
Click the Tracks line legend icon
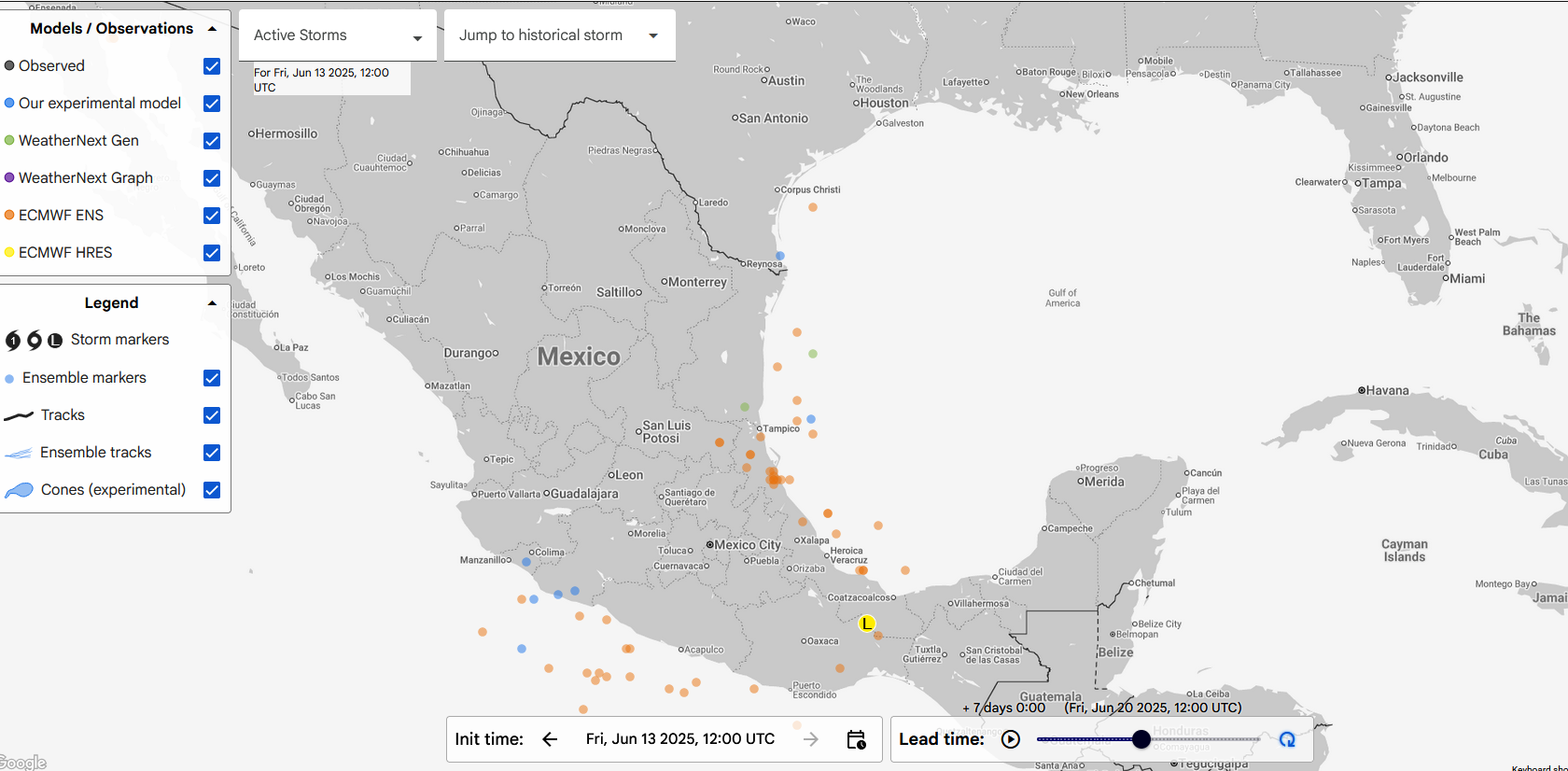coord(19,415)
